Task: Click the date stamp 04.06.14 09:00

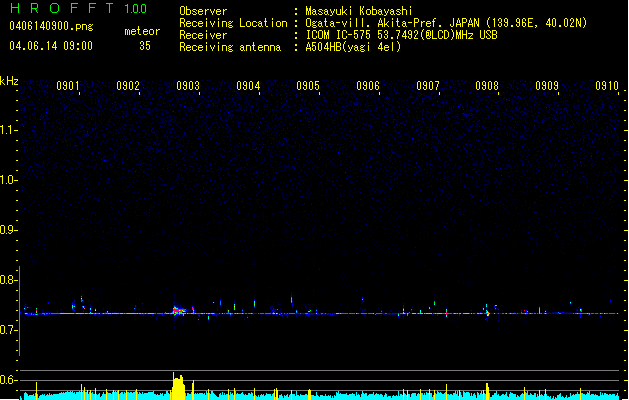Action: 51,46
